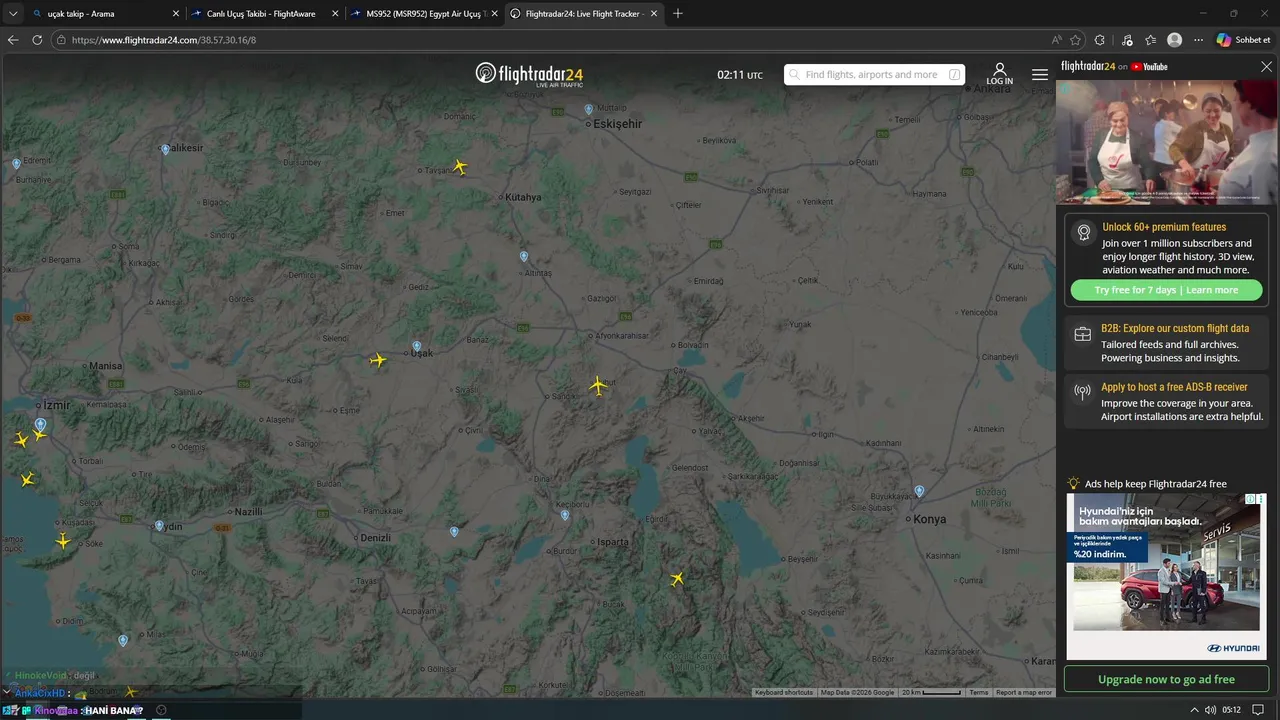Open the browser profile avatar
The height and width of the screenshot is (720, 1280).
tap(1175, 40)
